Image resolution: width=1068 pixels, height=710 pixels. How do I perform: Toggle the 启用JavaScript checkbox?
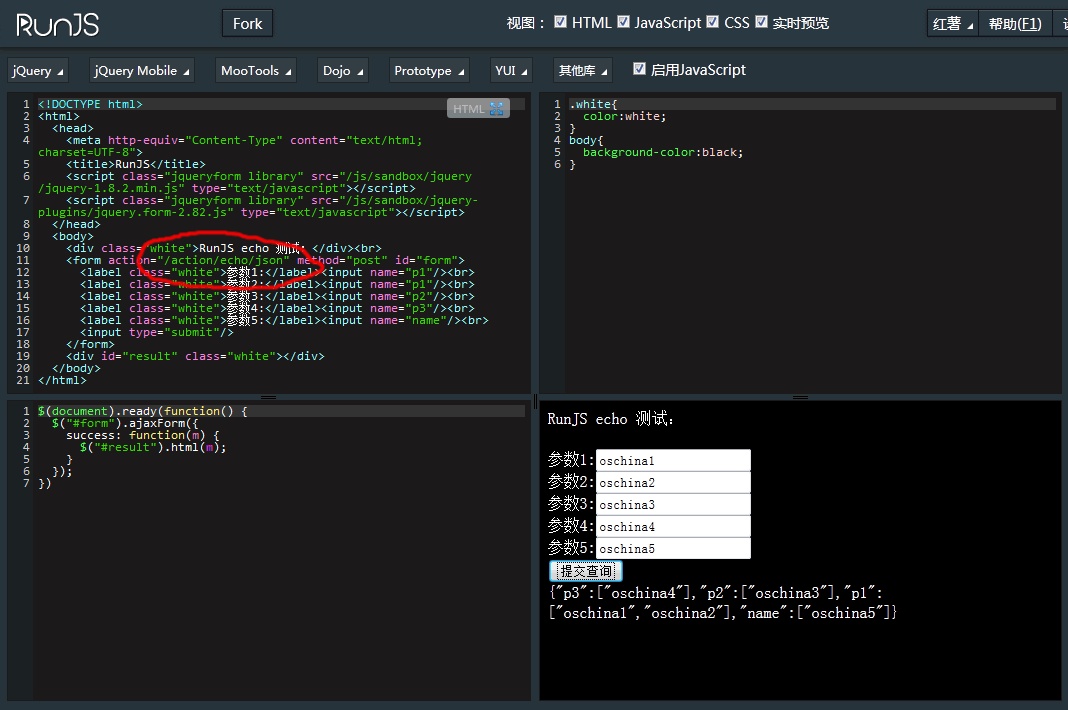click(639, 69)
